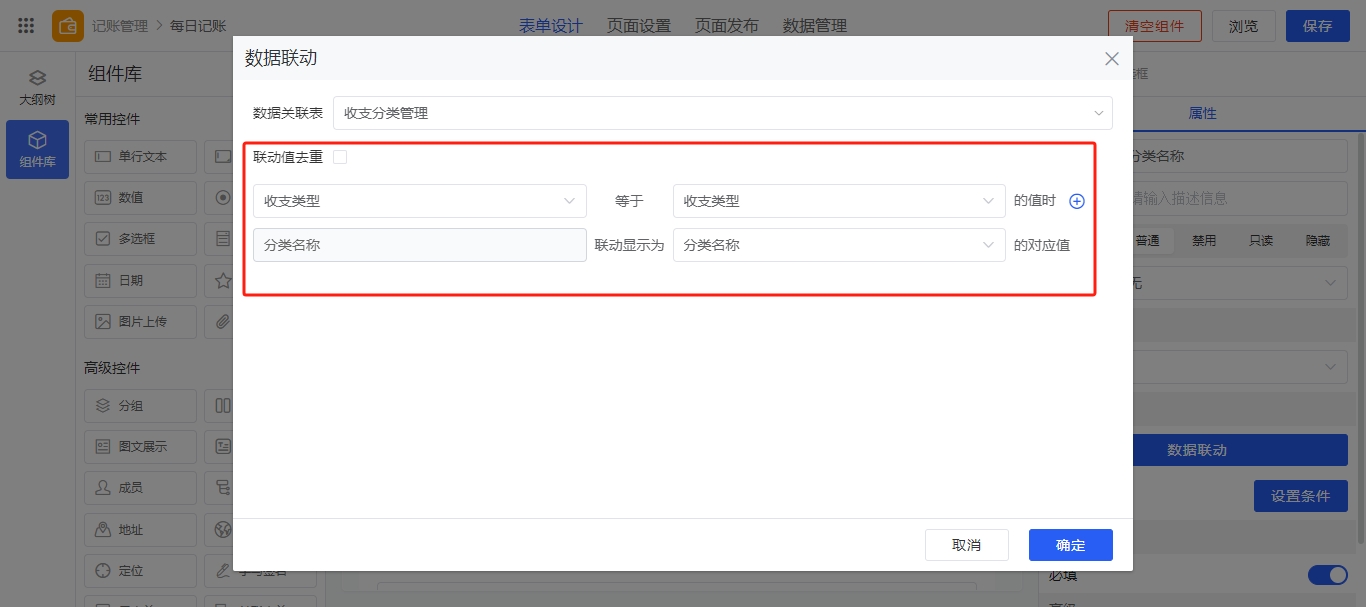Image resolution: width=1366 pixels, height=607 pixels.
Task: Click the orange wallet app icon
Action: pyautogui.click(x=68, y=26)
